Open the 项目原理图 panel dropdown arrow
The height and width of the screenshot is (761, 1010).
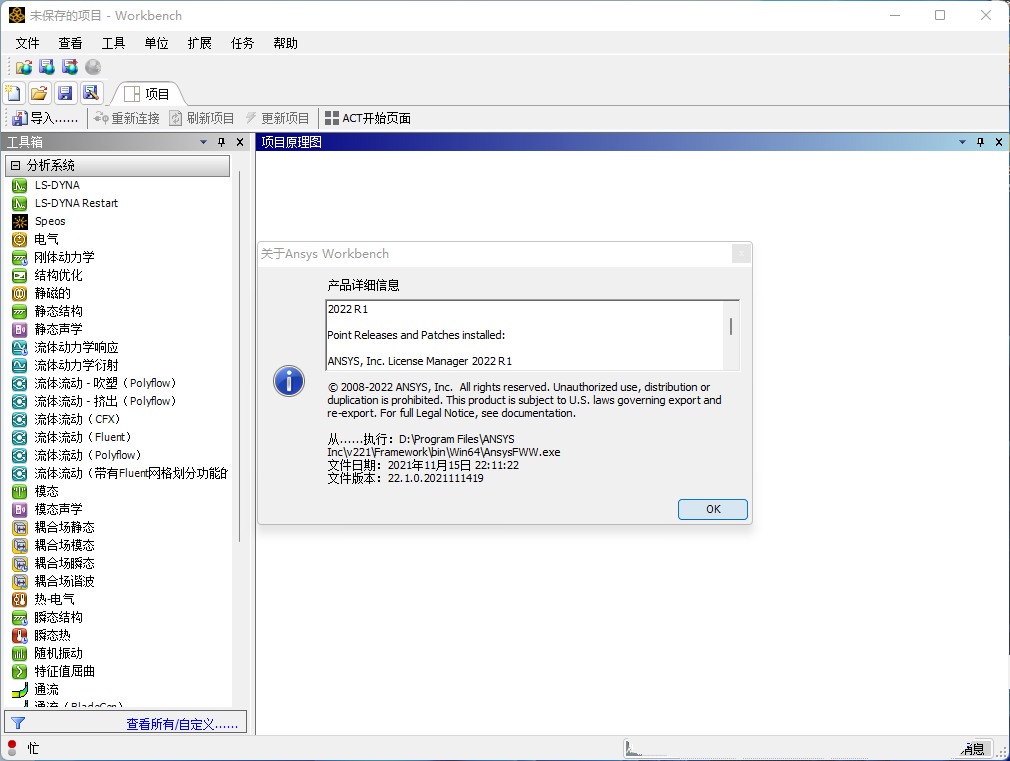coord(962,142)
